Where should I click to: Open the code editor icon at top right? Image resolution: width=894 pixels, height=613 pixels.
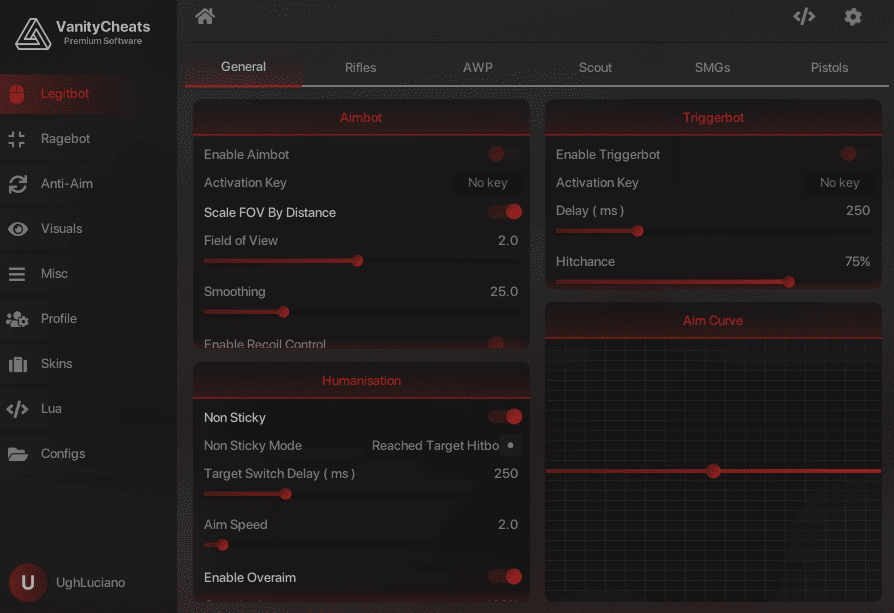pos(804,16)
